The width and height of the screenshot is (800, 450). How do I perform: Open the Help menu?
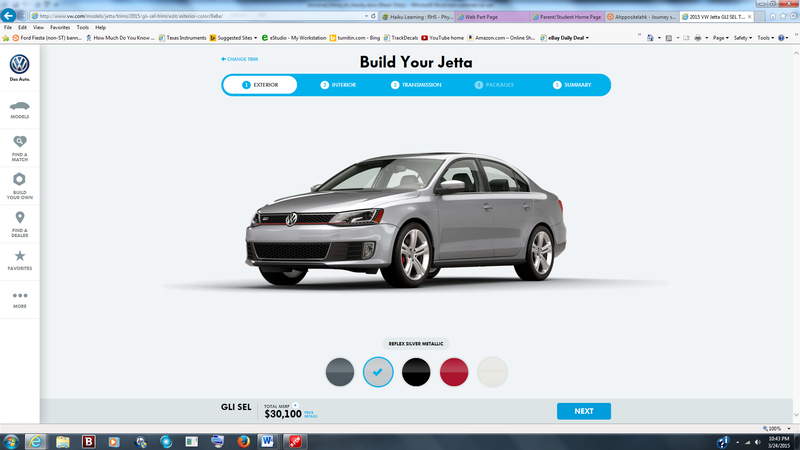tap(101, 28)
